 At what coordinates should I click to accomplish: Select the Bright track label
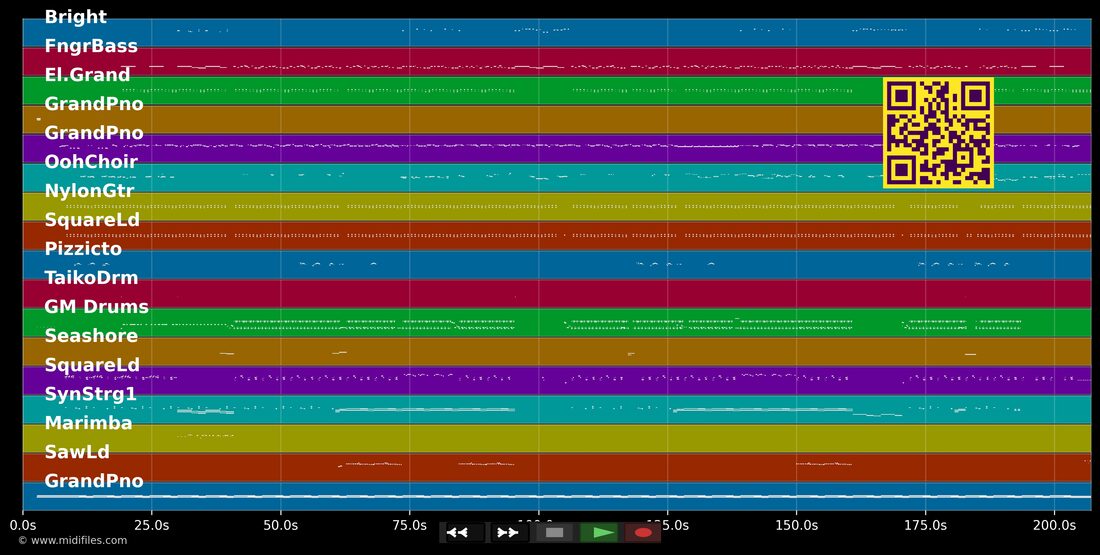click(76, 17)
